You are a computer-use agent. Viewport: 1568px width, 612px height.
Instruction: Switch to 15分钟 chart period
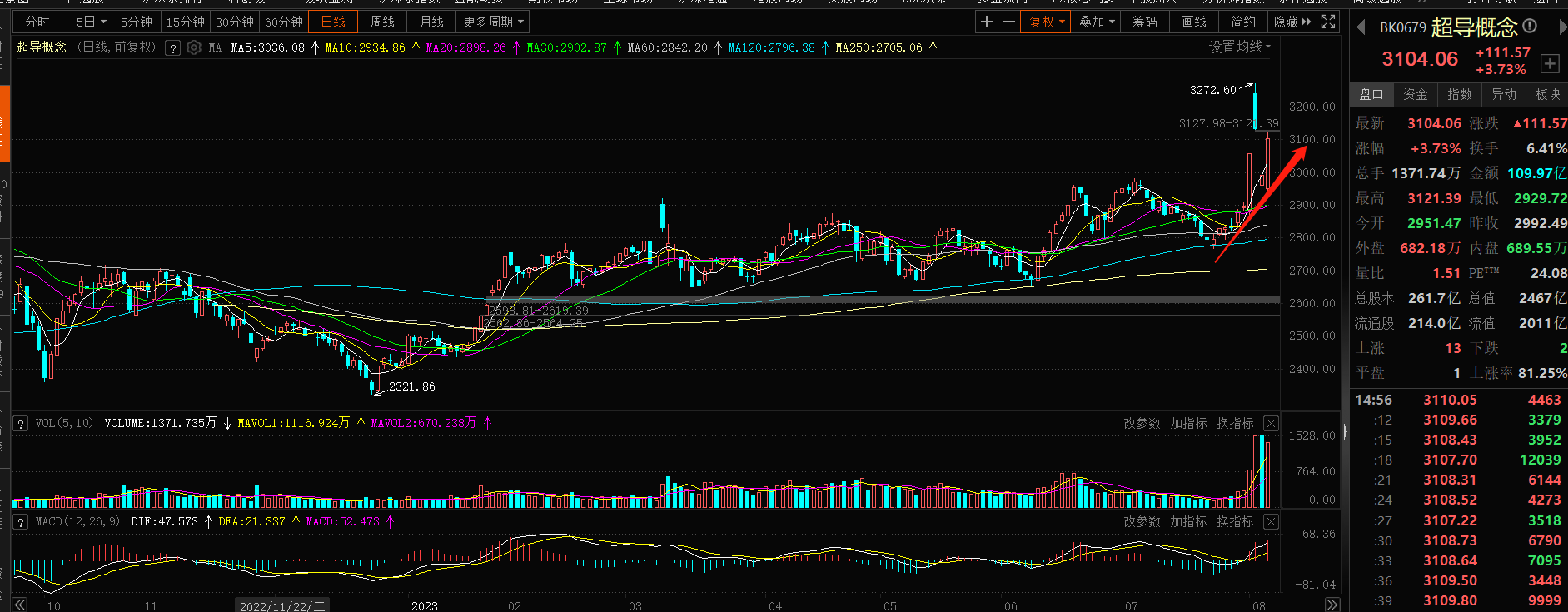coord(186,22)
